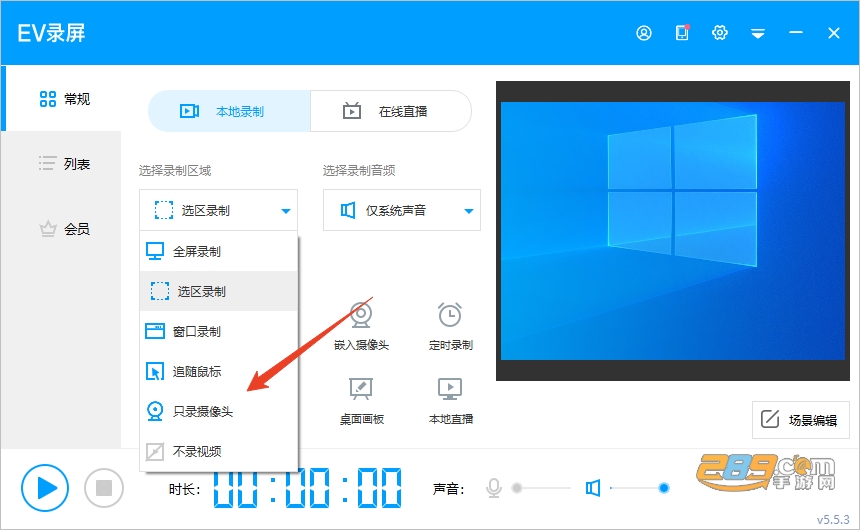Choose 全屏录制 from the dropdown list
860x530 pixels.
click(219, 251)
